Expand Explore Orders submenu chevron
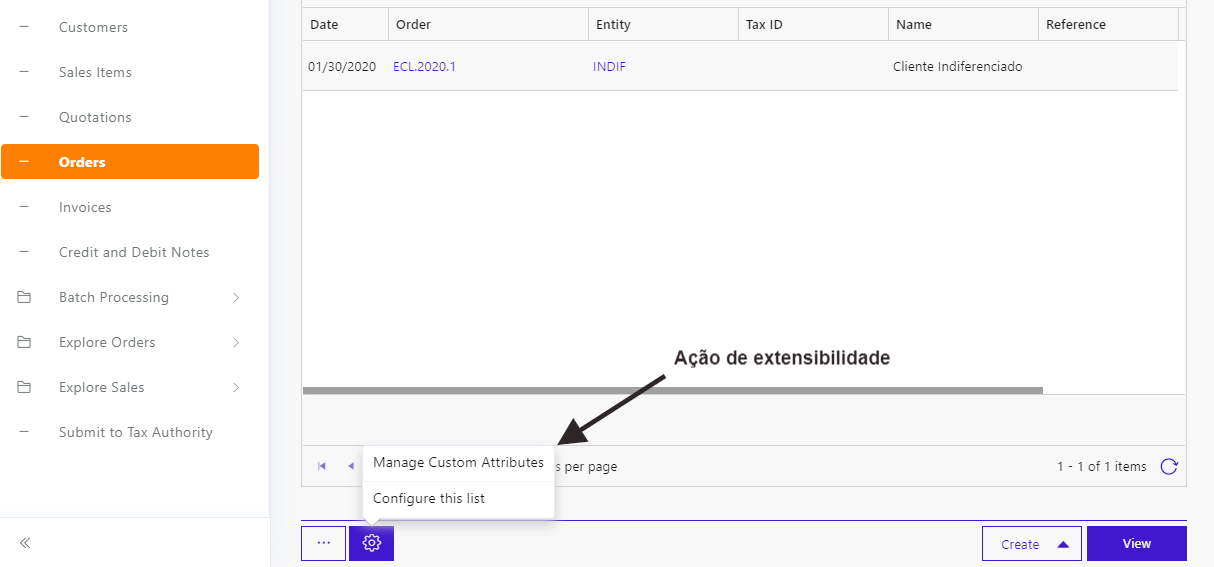Viewport: 1214px width, 567px height. (236, 342)
